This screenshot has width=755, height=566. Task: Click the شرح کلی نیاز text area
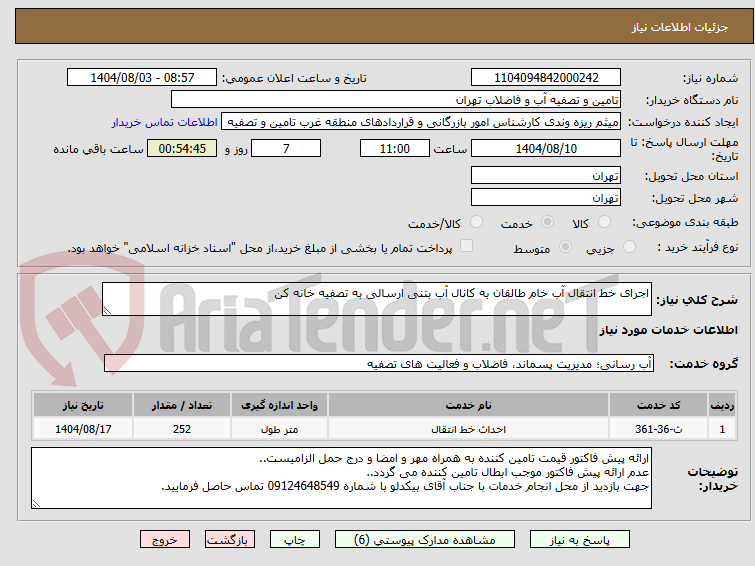point(377,299)
